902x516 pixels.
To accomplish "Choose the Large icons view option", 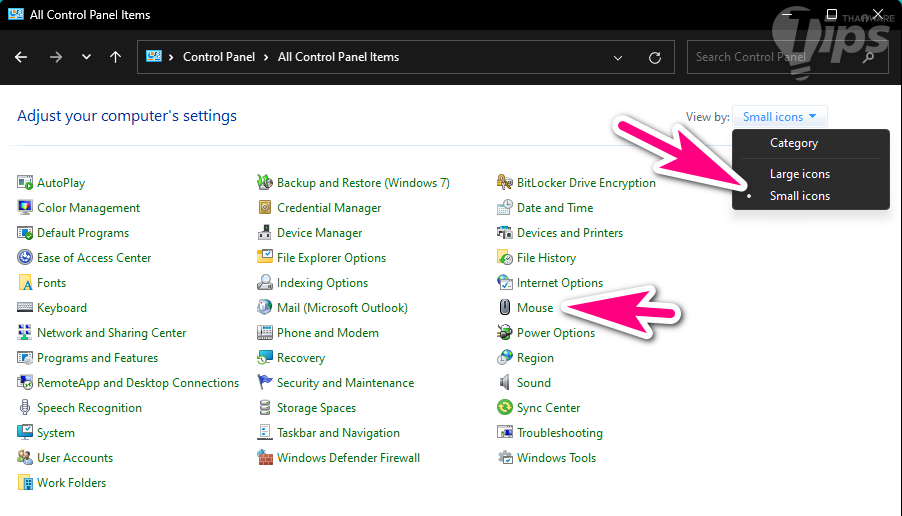I will [799, 174].
